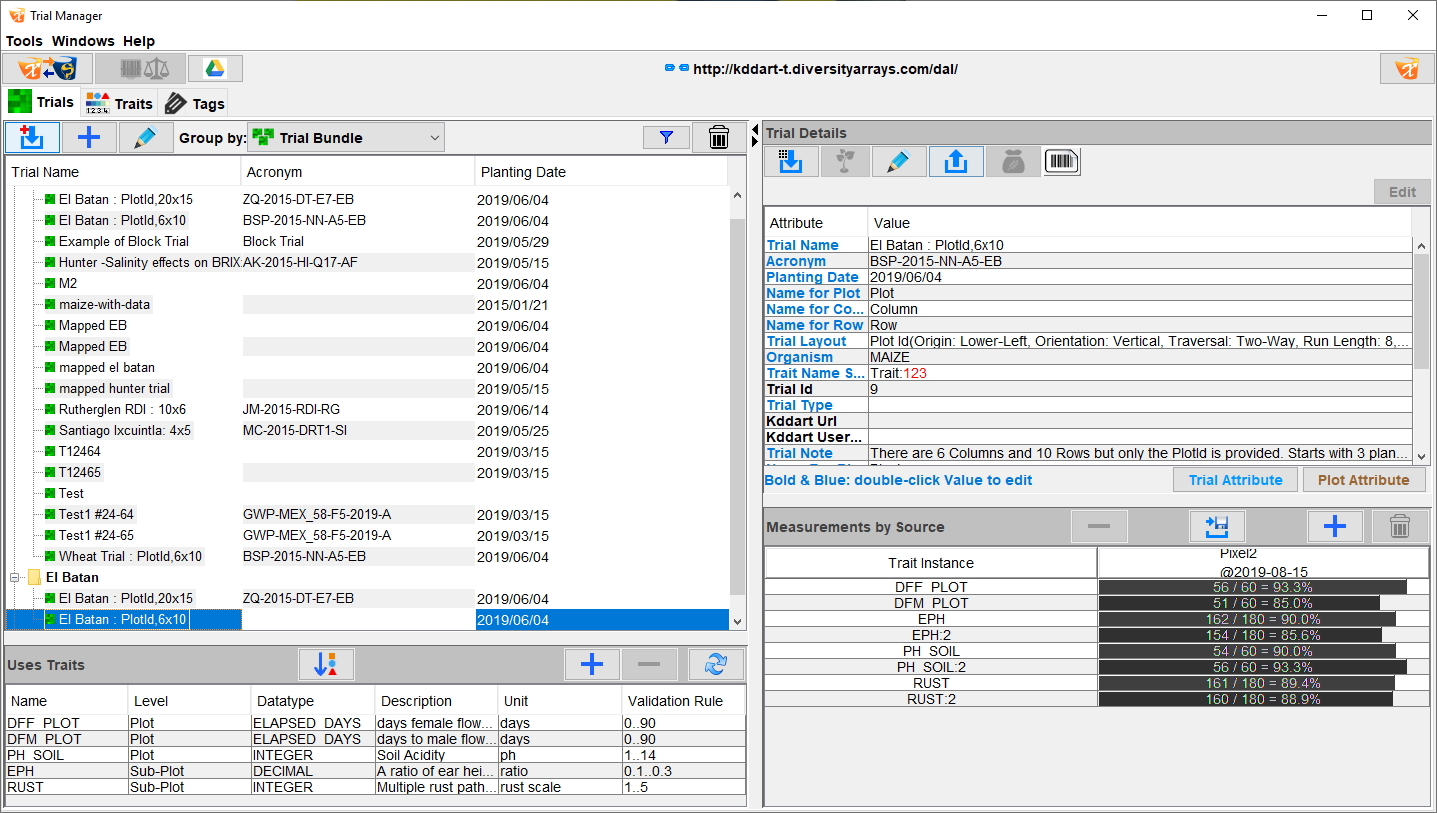This screenshot has width=1437, height=813.
Task: Click the sort traits order icon in Uses Traits
Action: click(327, 664)
